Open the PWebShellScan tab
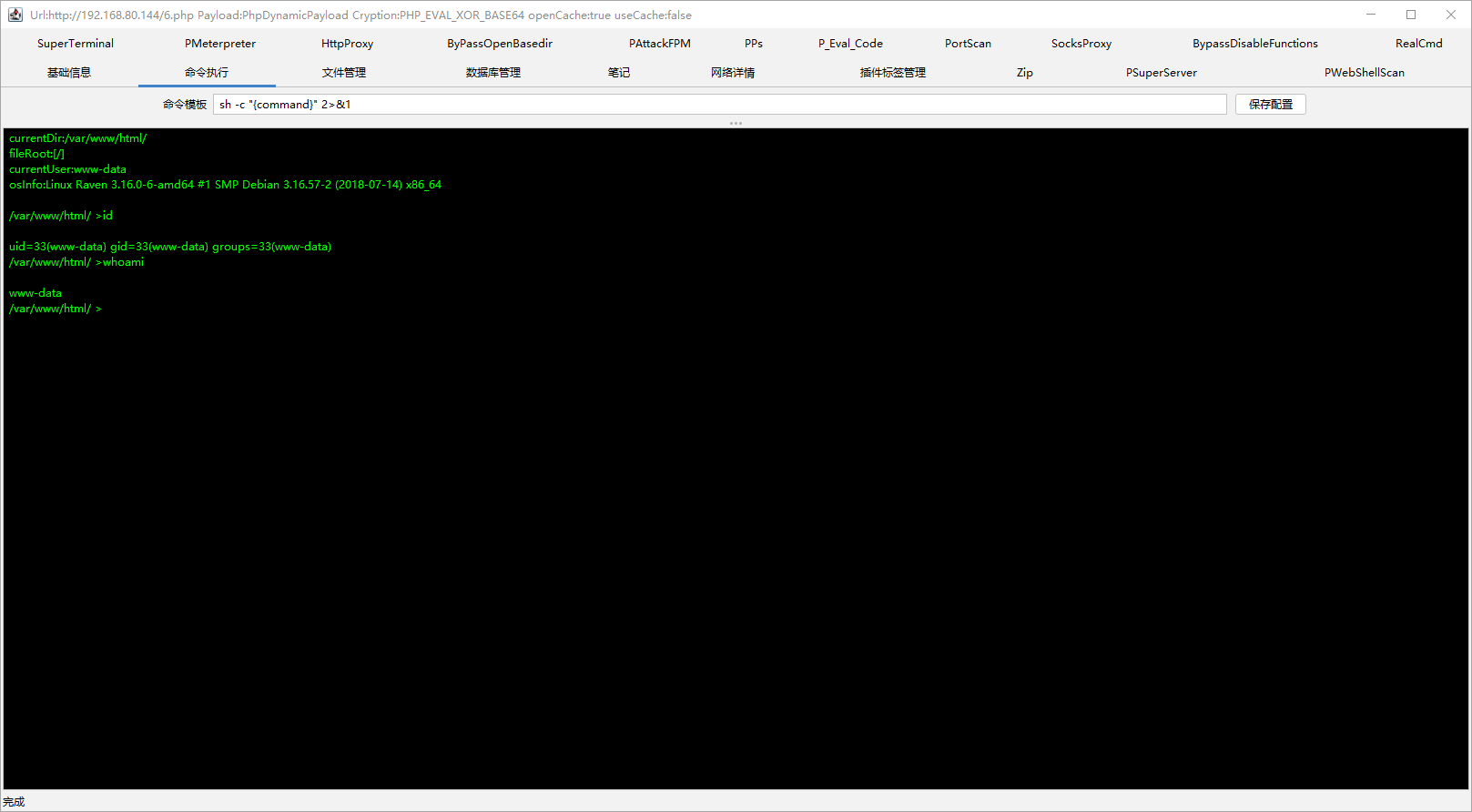The width and height of the screenshot is (1472, 812). [x=1364, y=73]
